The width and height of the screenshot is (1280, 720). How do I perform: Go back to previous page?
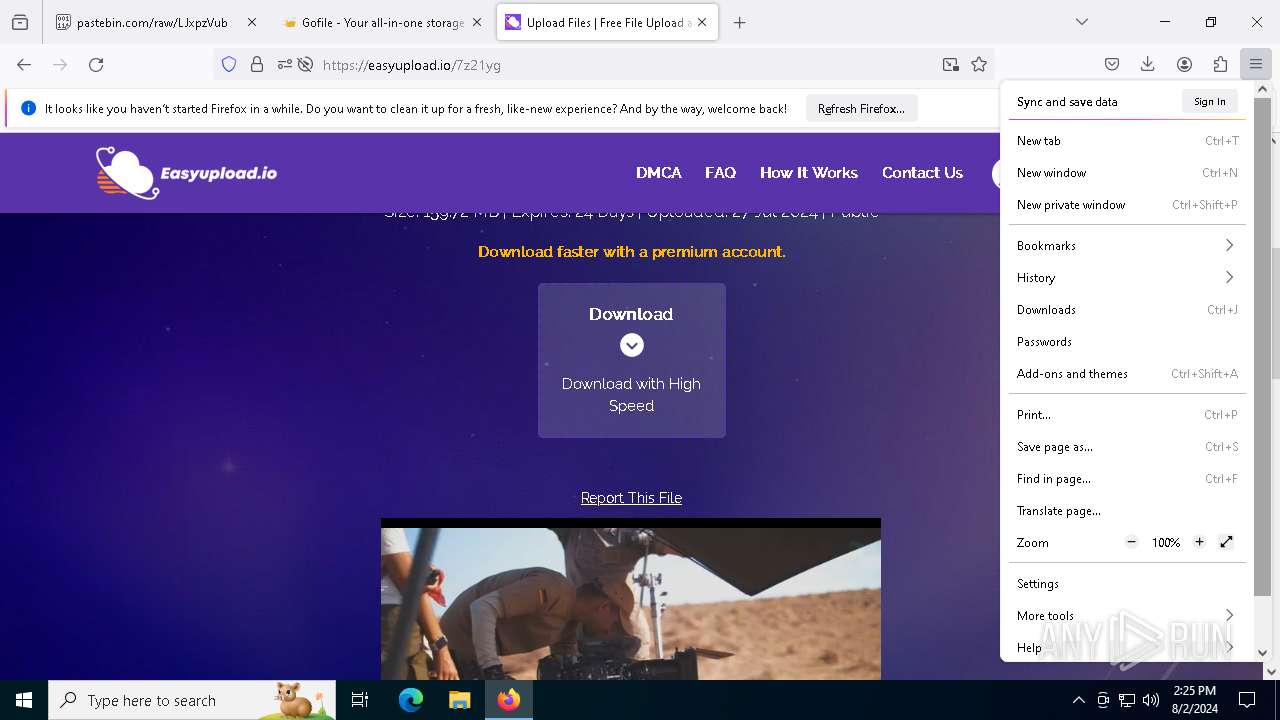click(24, 64)
